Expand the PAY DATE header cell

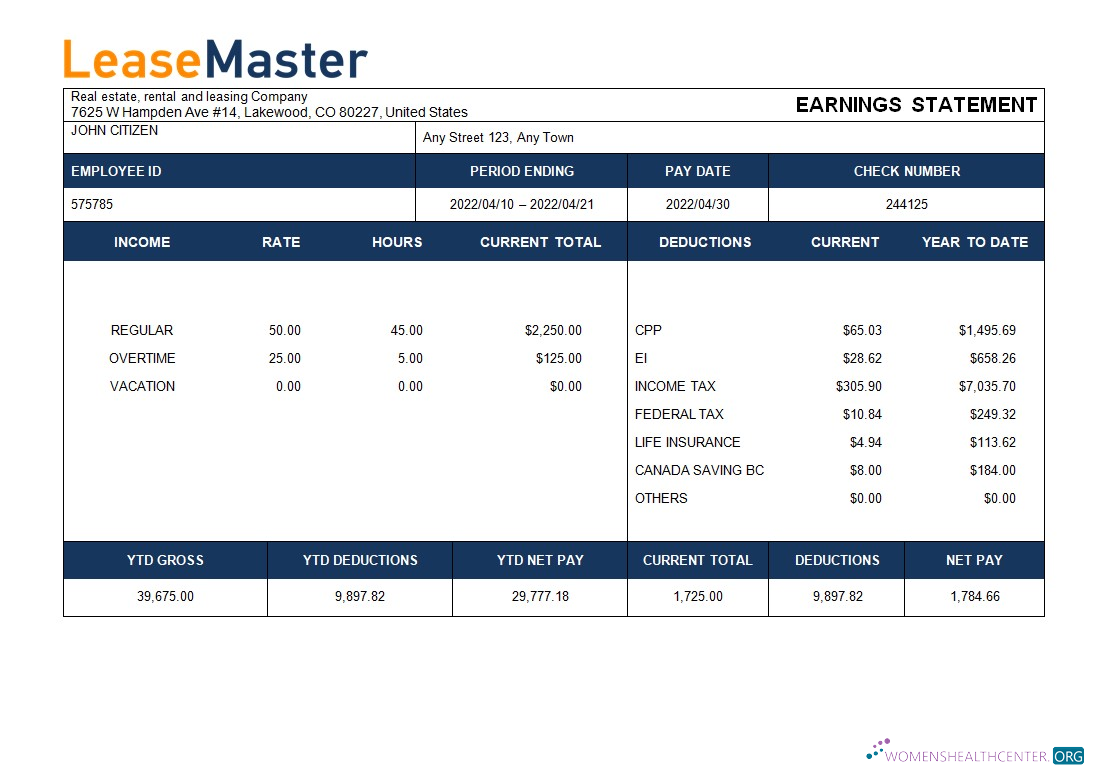[x=697, y=171]
